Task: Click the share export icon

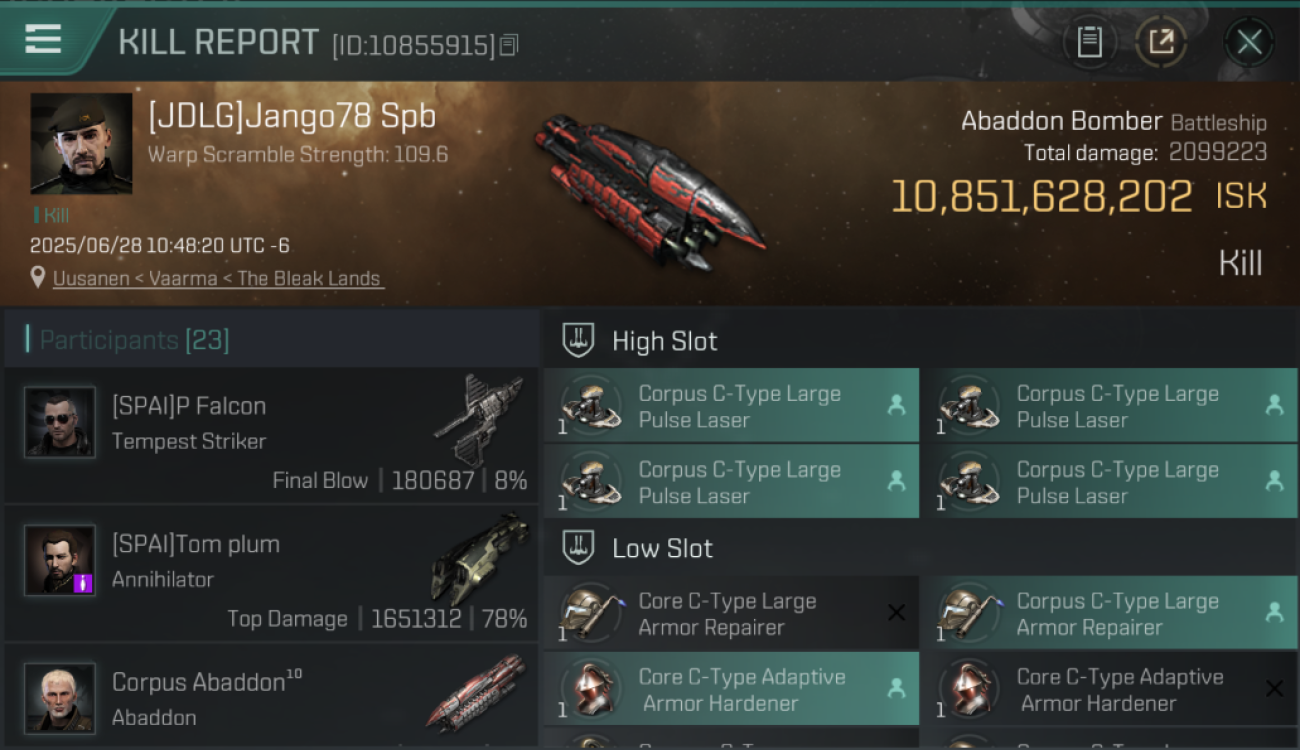Action: (x=1161, y=42)
